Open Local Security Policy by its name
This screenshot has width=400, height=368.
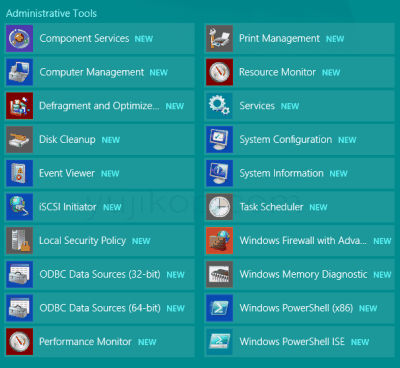[x=82, y=241]
